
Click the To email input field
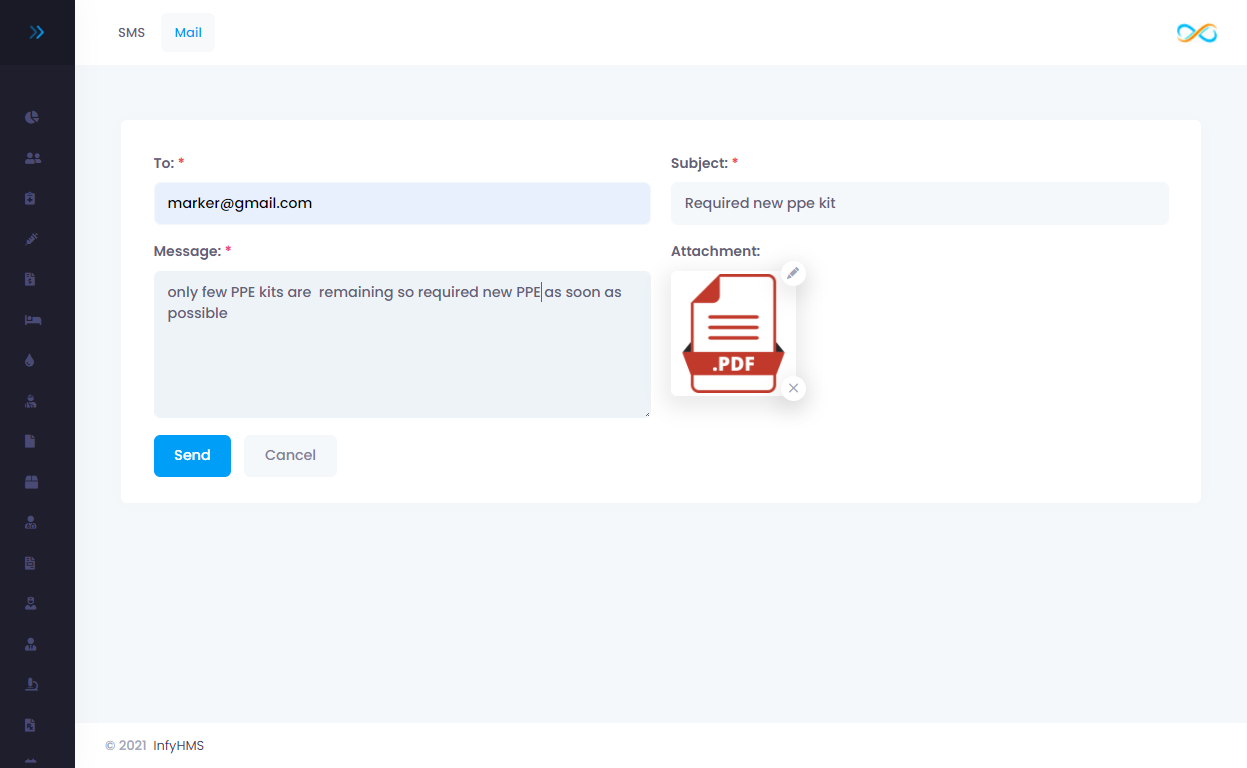(402, 203)
